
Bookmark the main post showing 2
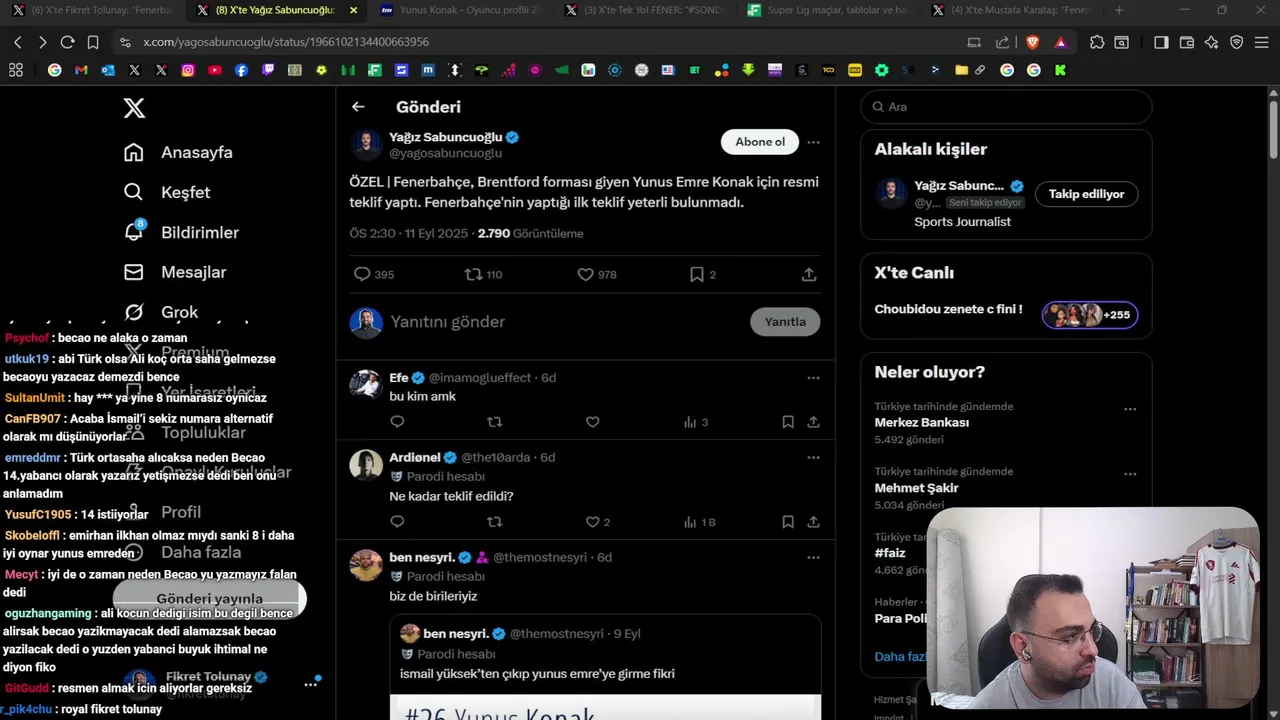[702, 274]
